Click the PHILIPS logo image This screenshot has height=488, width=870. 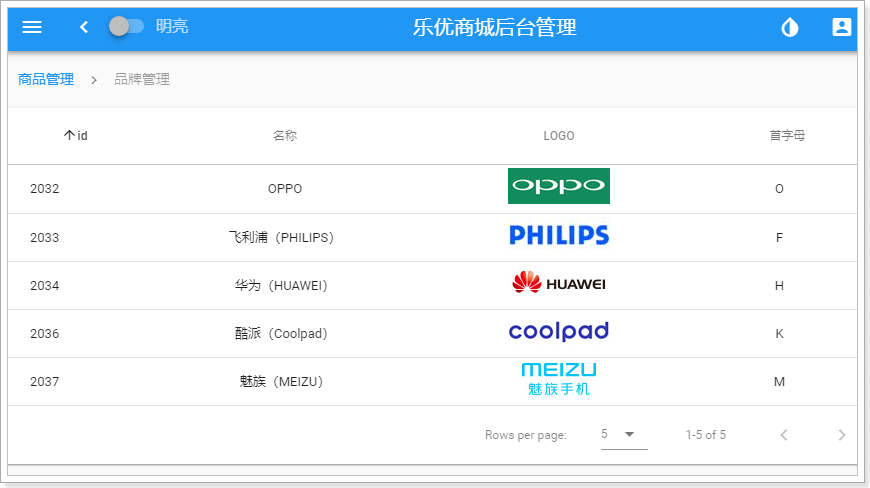[559, 236]
